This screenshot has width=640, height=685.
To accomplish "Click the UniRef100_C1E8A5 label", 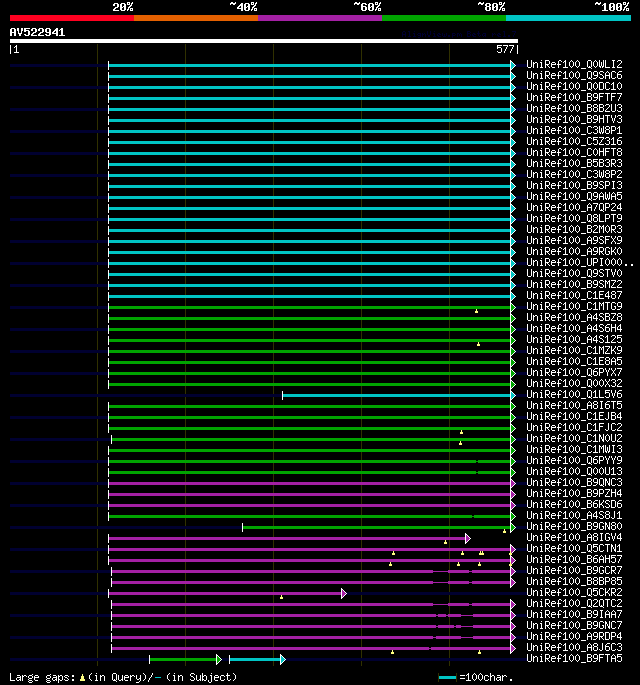I will 574,361.
